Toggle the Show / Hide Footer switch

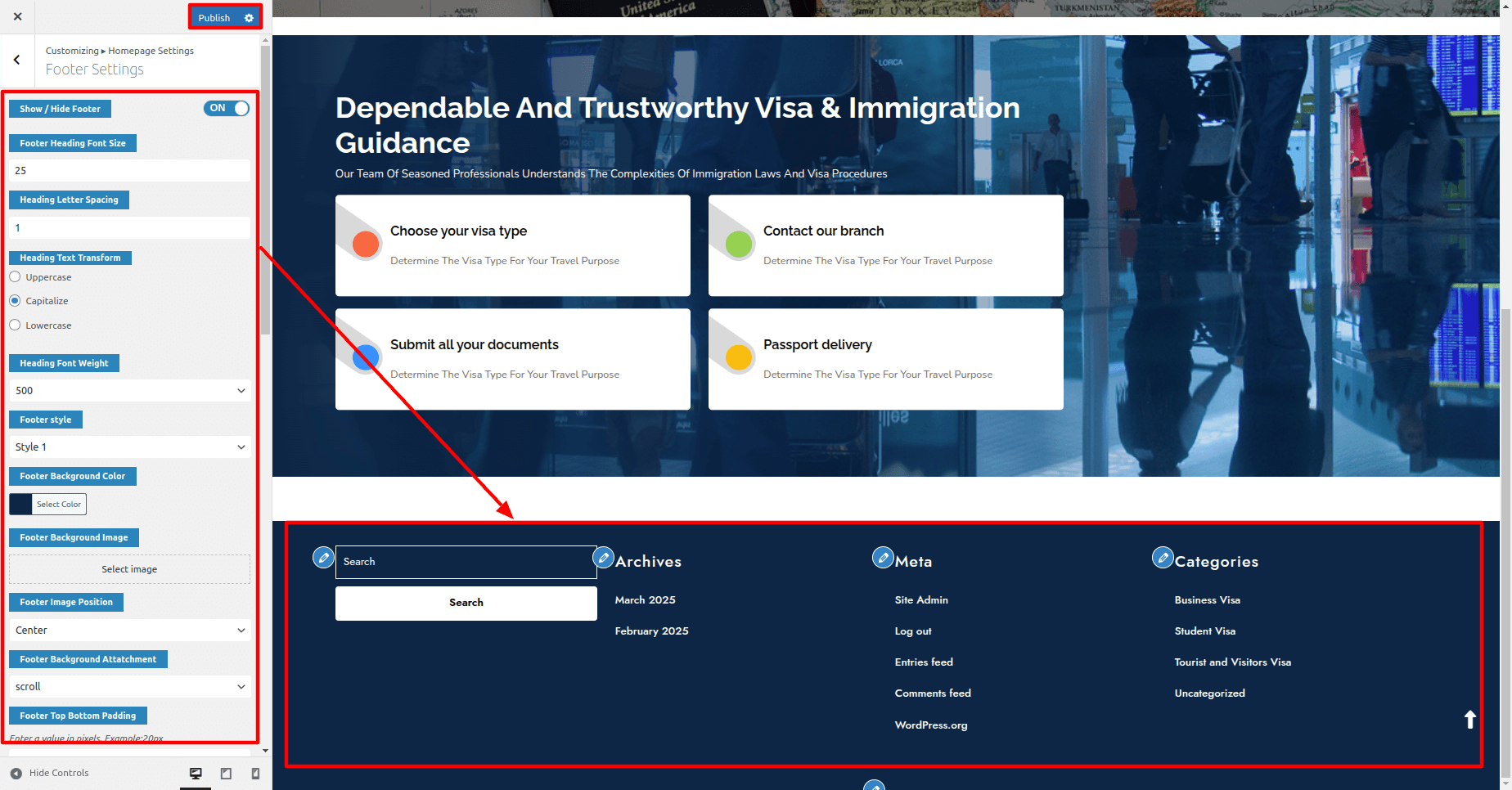pyautogui.click(x=227, y=108)
